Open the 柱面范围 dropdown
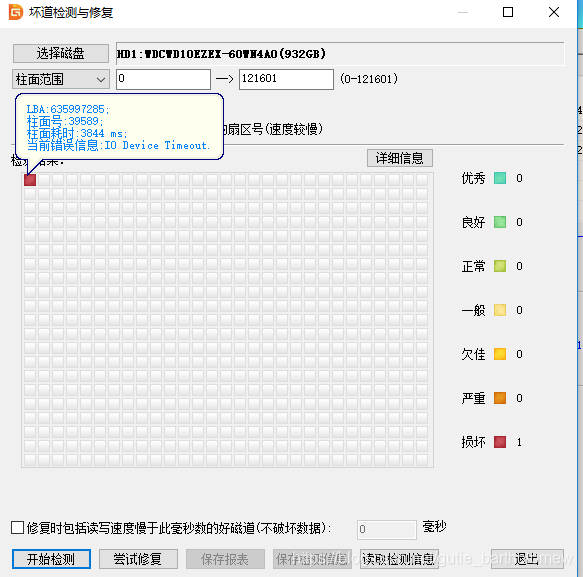This screenshot has width=583, height=577. click(x=61, y=79)
